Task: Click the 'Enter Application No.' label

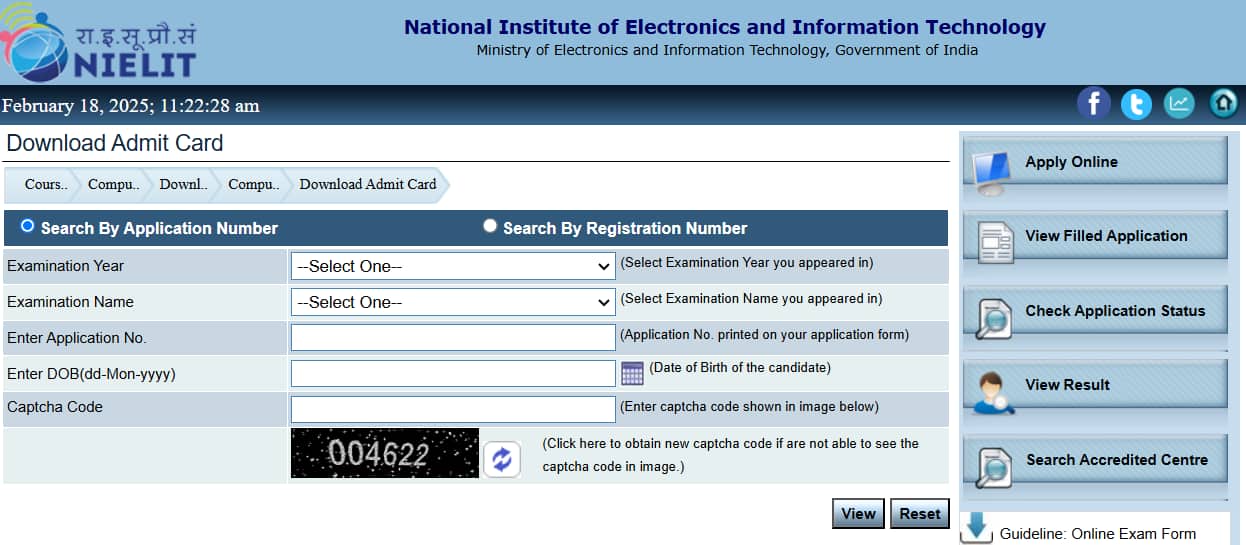Action: click(77, 338)
